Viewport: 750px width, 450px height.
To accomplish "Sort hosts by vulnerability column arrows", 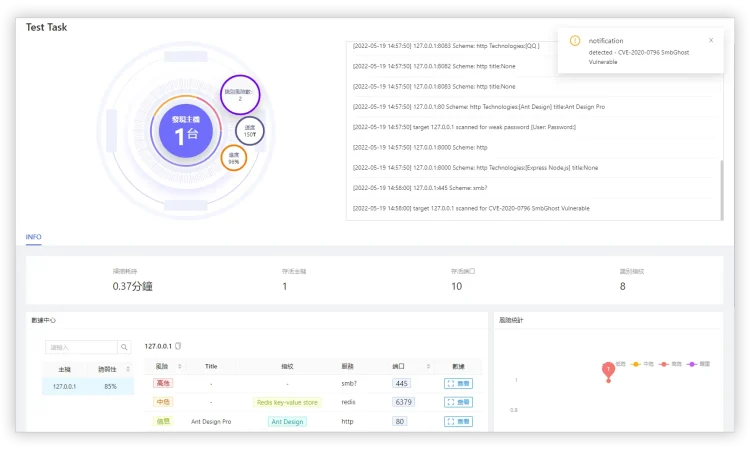I will [128, 369].
